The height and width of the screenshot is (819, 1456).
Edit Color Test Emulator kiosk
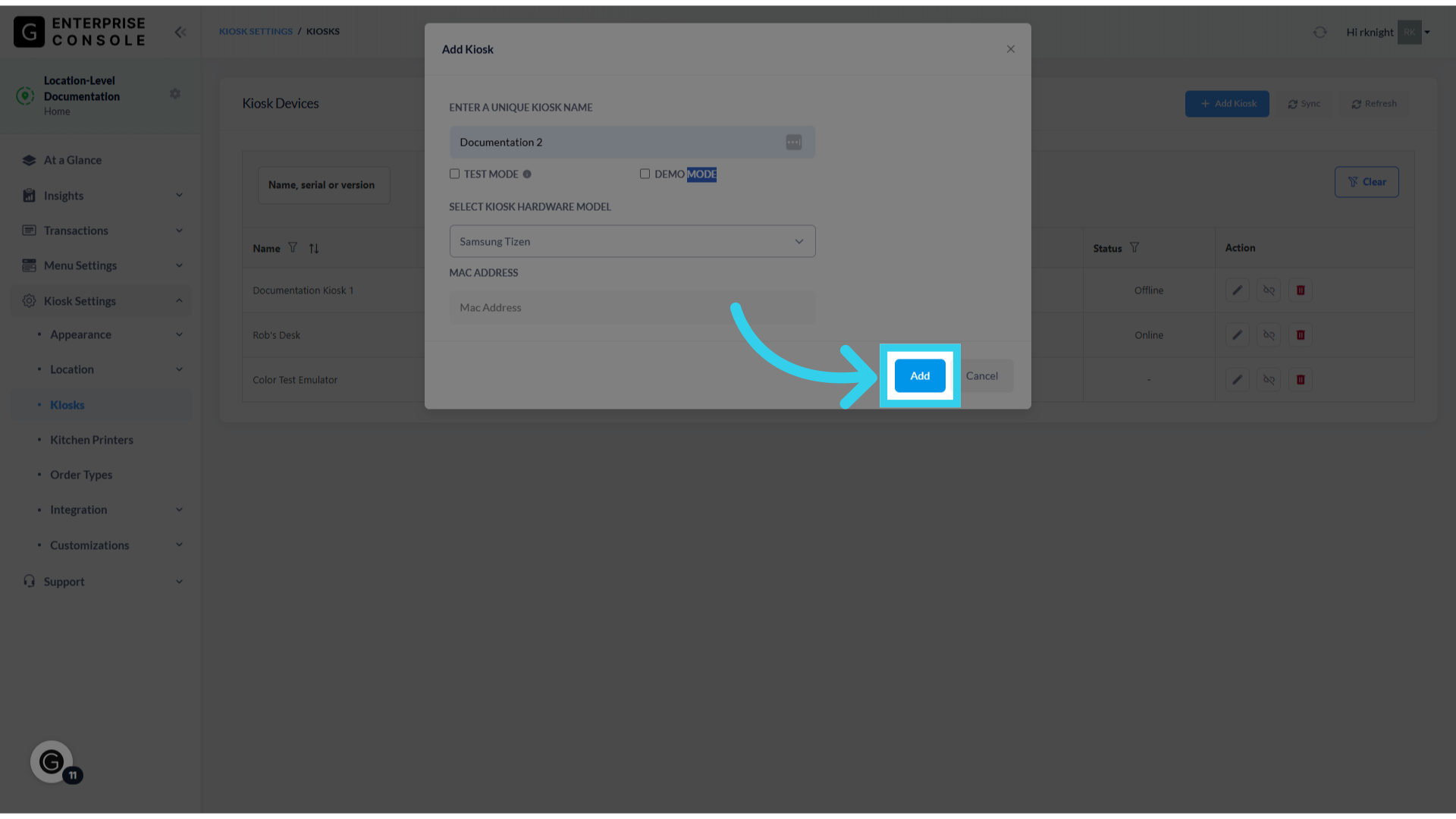click(x=1238, y=380)
